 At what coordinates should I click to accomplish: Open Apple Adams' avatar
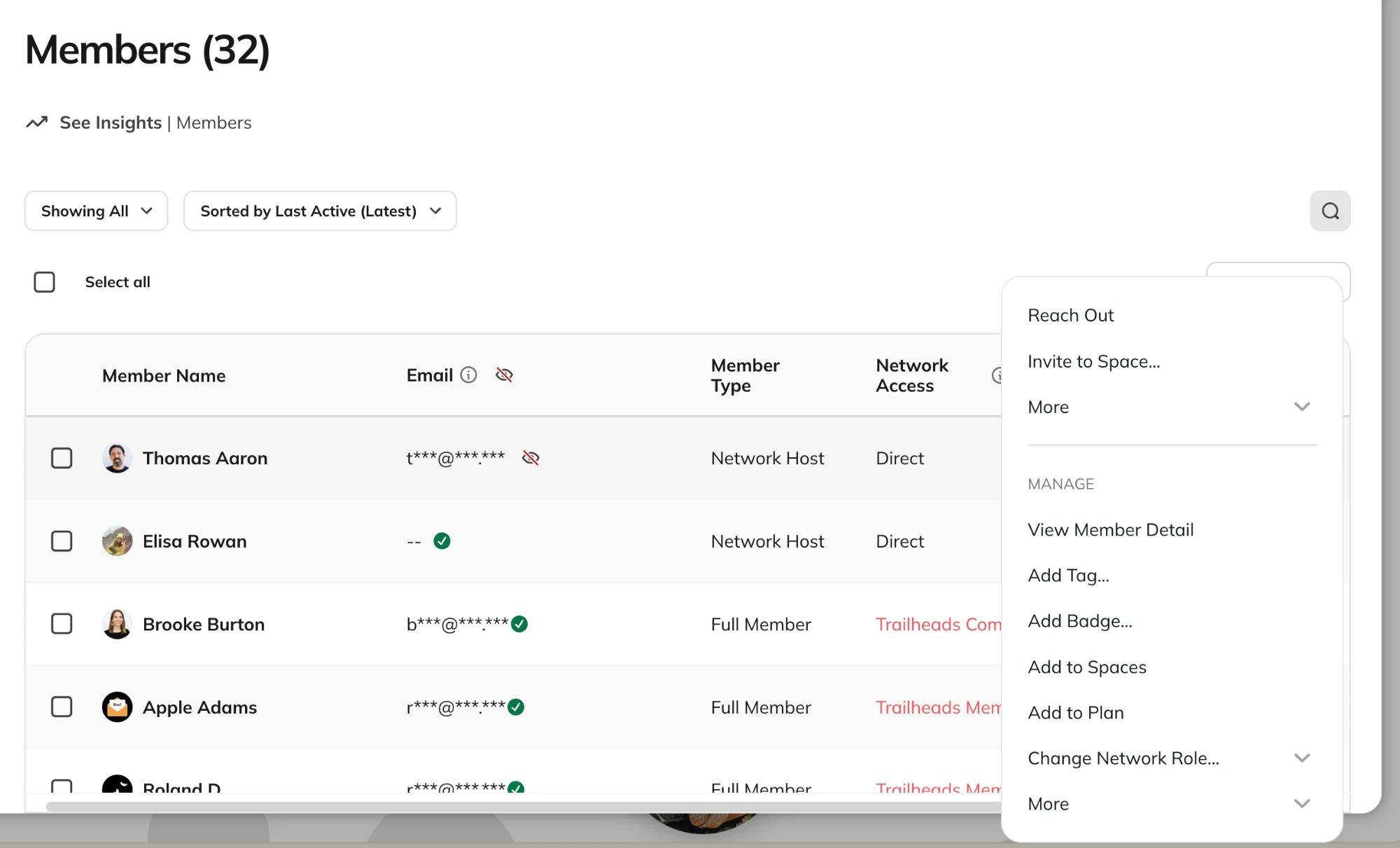click(117, 707)
